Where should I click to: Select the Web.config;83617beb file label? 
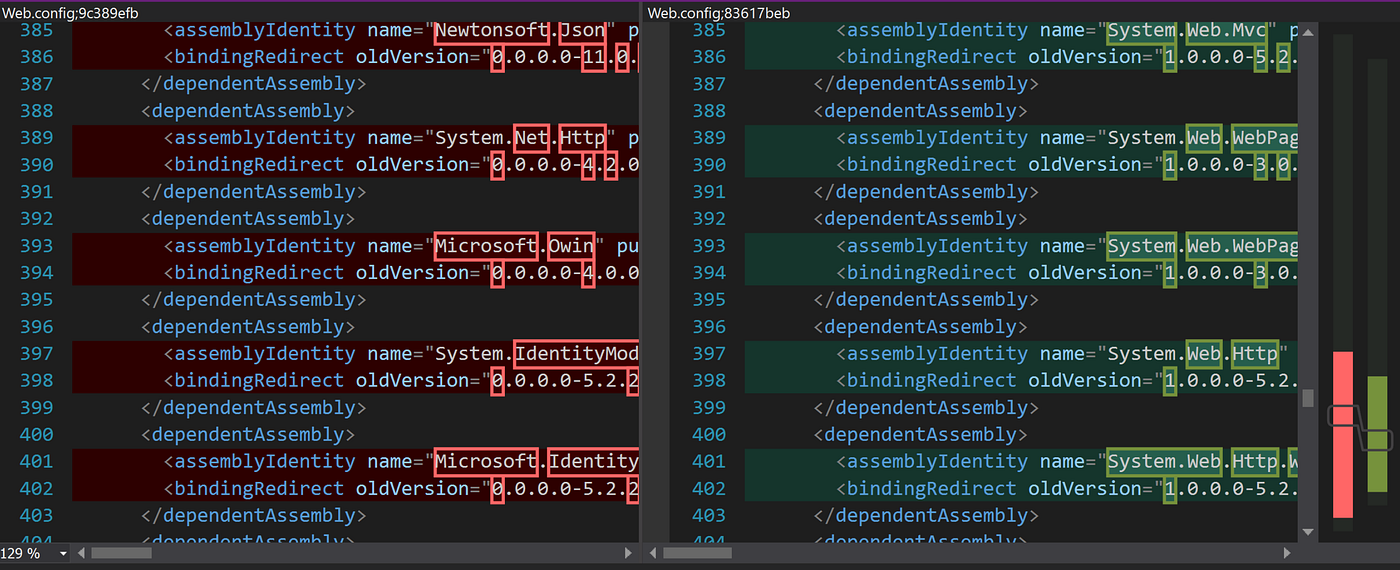point(718,13)
